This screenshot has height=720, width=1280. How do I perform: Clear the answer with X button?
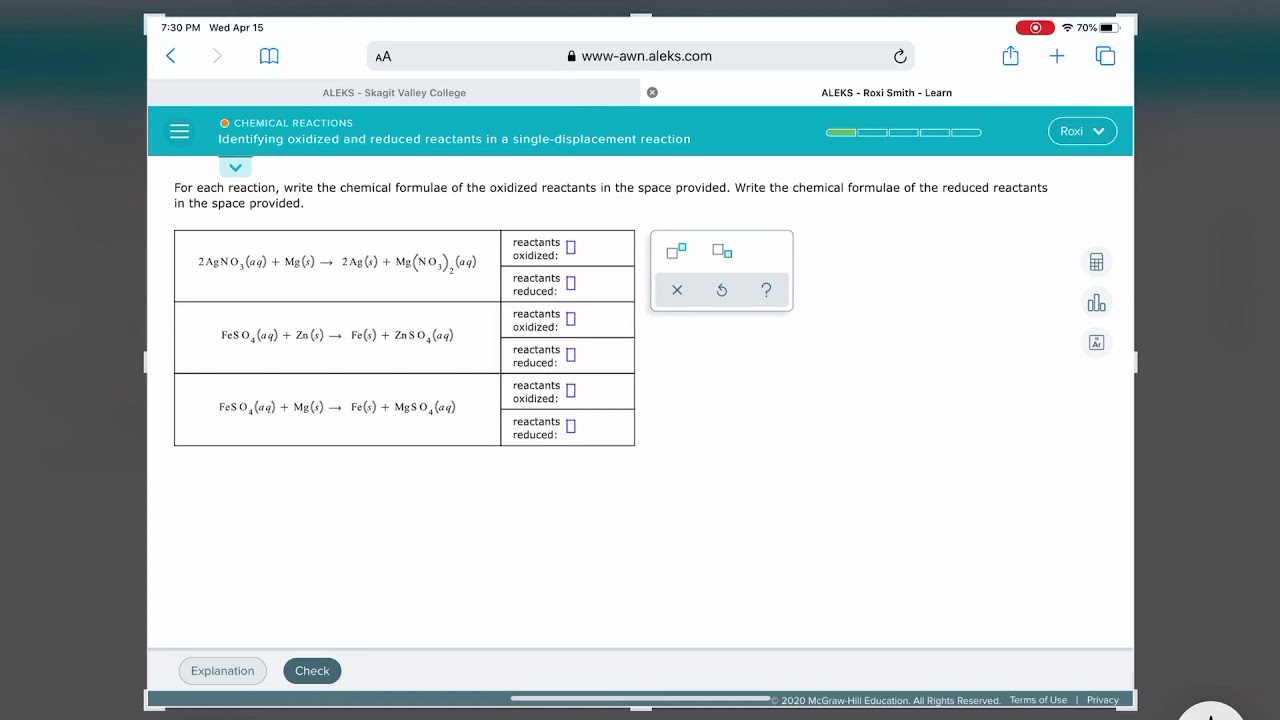coord(677,290)
